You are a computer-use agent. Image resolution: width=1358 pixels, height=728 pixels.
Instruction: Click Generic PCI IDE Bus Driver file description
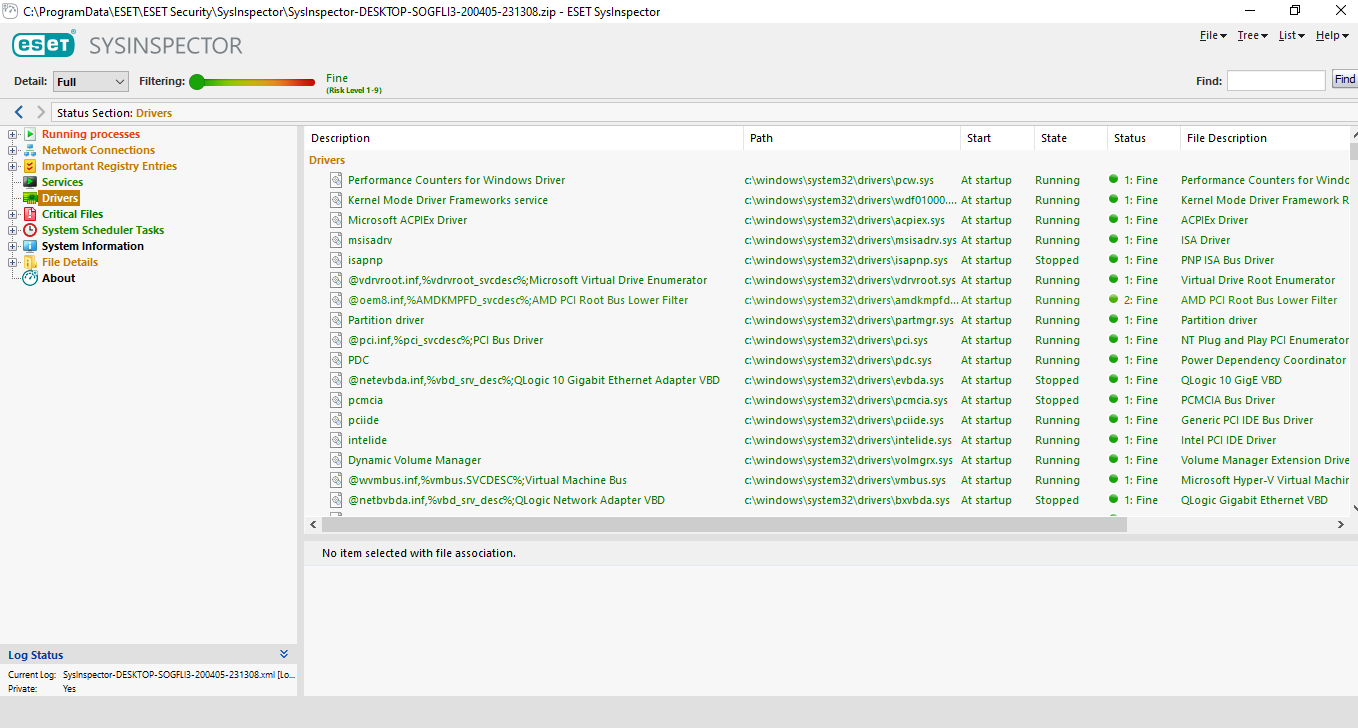pos(1247,420)
